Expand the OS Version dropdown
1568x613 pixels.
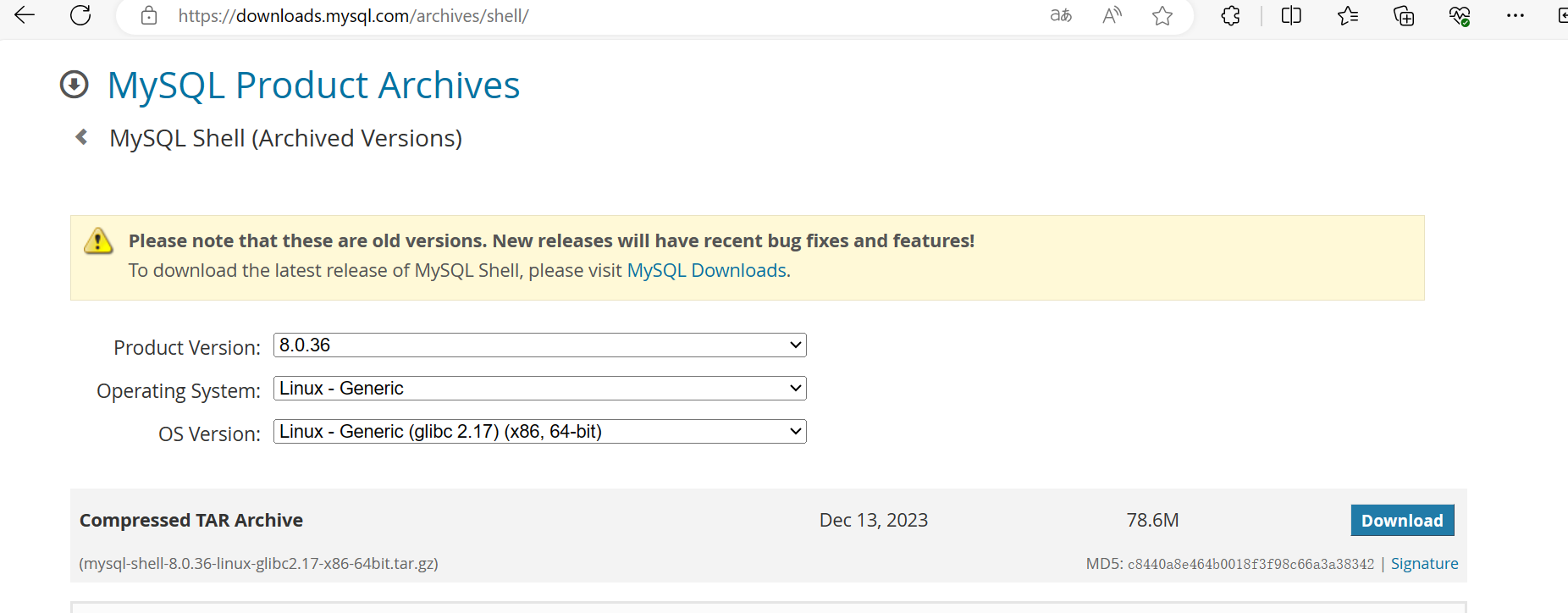pos(539,432)
